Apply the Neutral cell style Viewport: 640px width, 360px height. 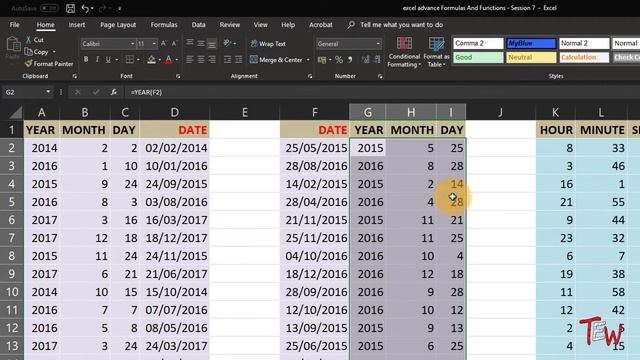point(531,58)
